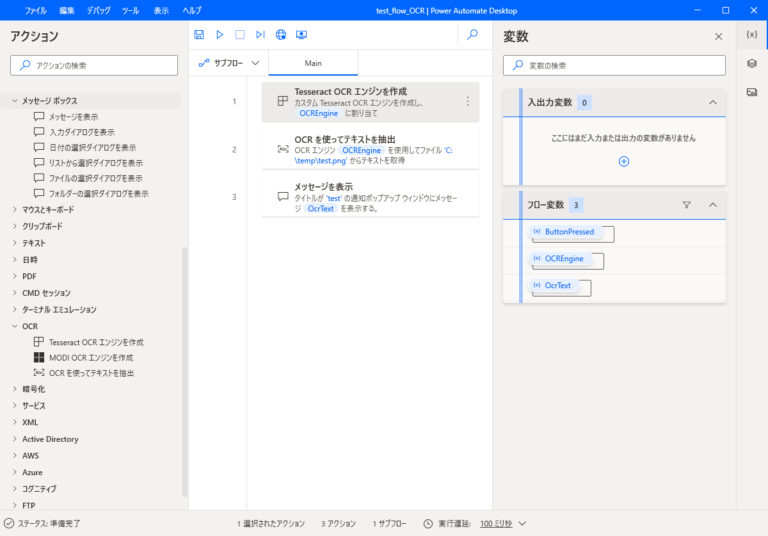
Task: Open the サブフロー dropdown
Action: [x=229, y=63]
